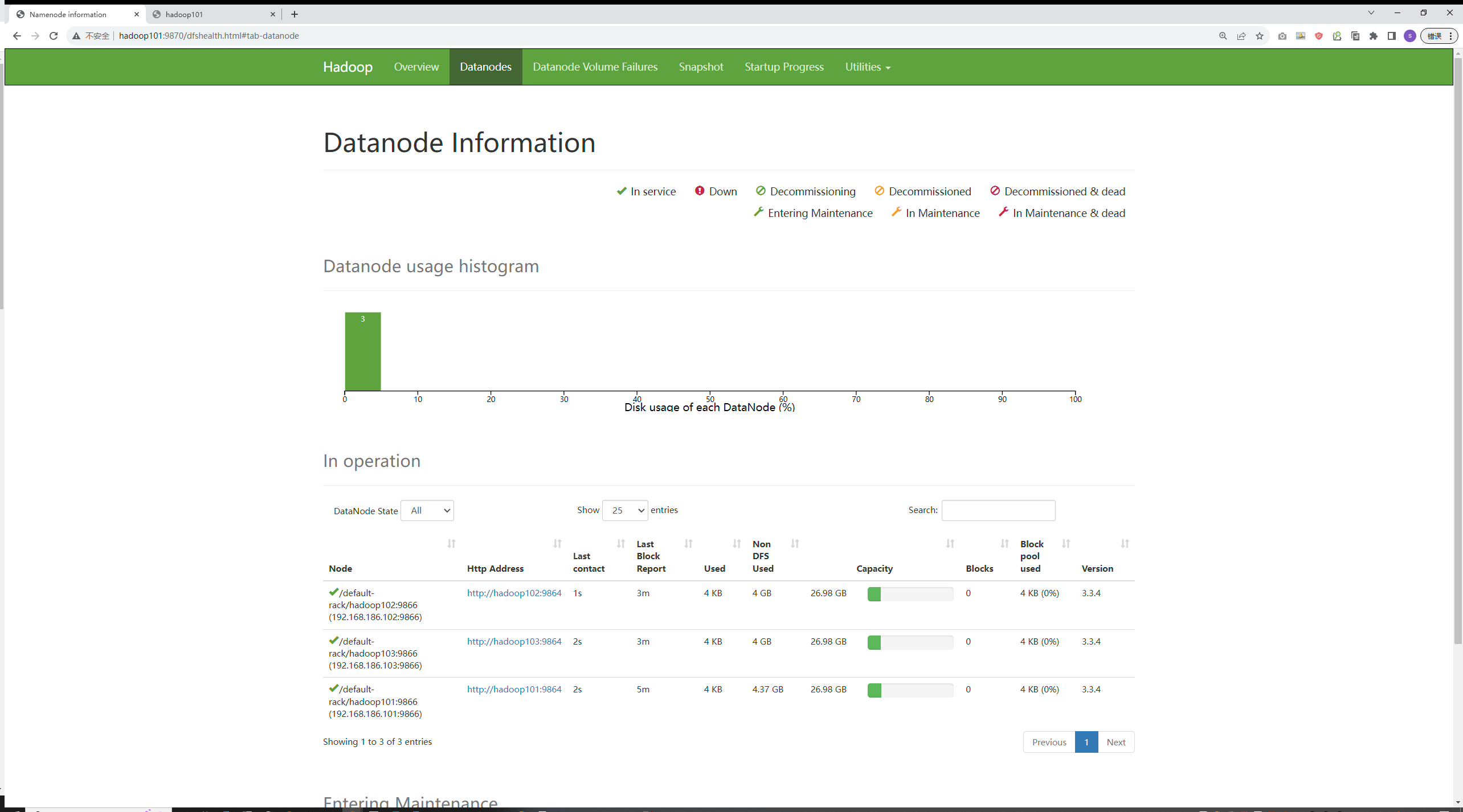Click the Decommissioned status icon
Screen dimensions: 1463x812
878,191
